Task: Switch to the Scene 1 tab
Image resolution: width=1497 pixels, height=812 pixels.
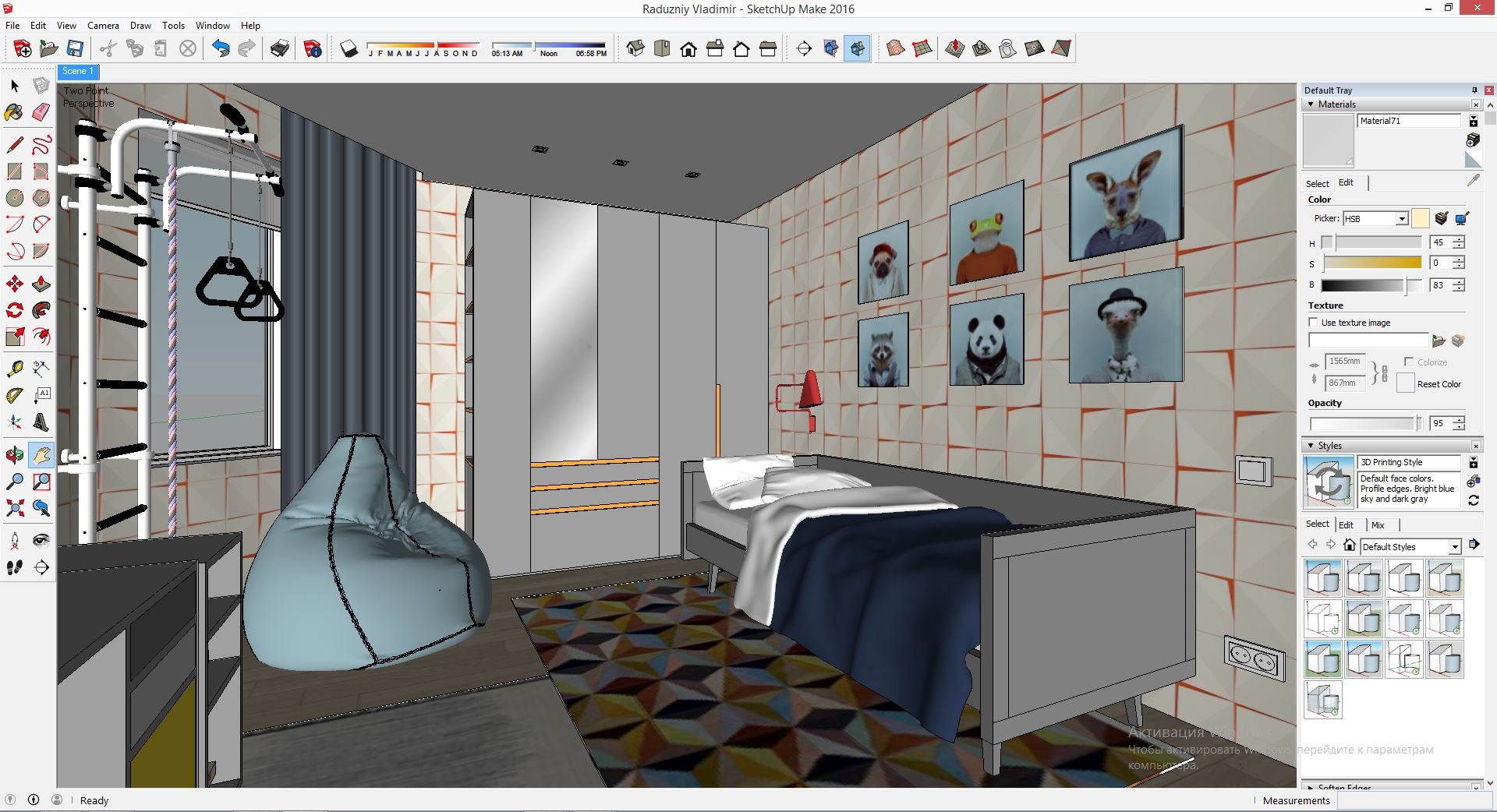Action: (x=77, y=71)
